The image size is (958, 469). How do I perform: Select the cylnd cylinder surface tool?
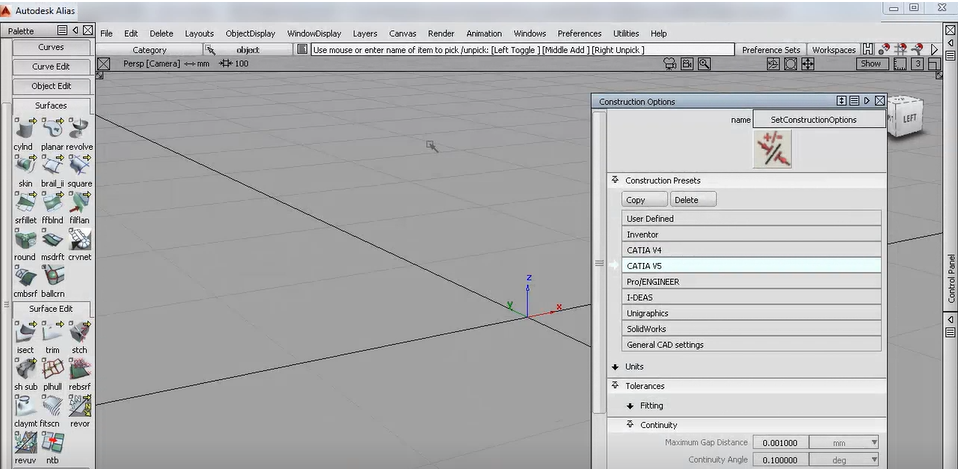[25, 129]
